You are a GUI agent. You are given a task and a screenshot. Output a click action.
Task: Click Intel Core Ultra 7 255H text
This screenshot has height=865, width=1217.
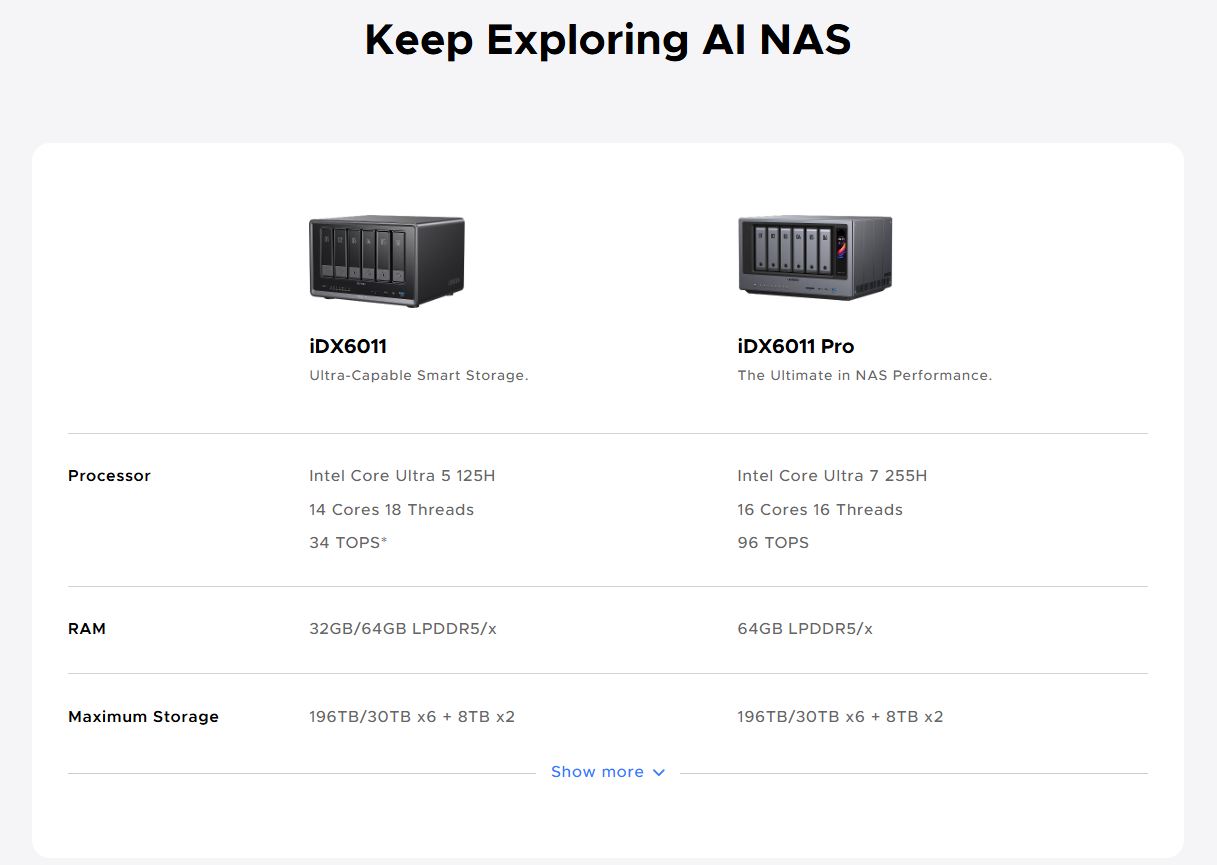pyautogui.click(x=831, y=476)
